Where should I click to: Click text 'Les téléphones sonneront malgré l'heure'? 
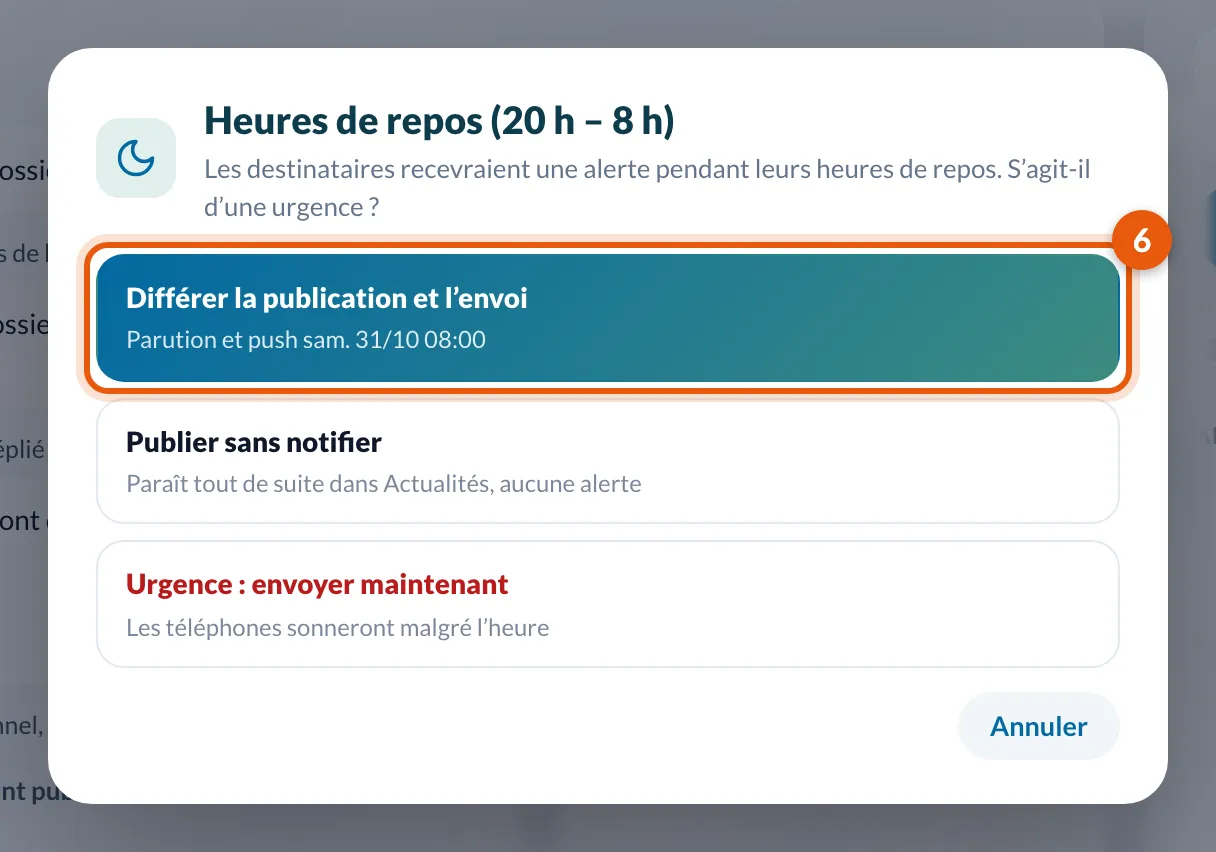[338, 628]
